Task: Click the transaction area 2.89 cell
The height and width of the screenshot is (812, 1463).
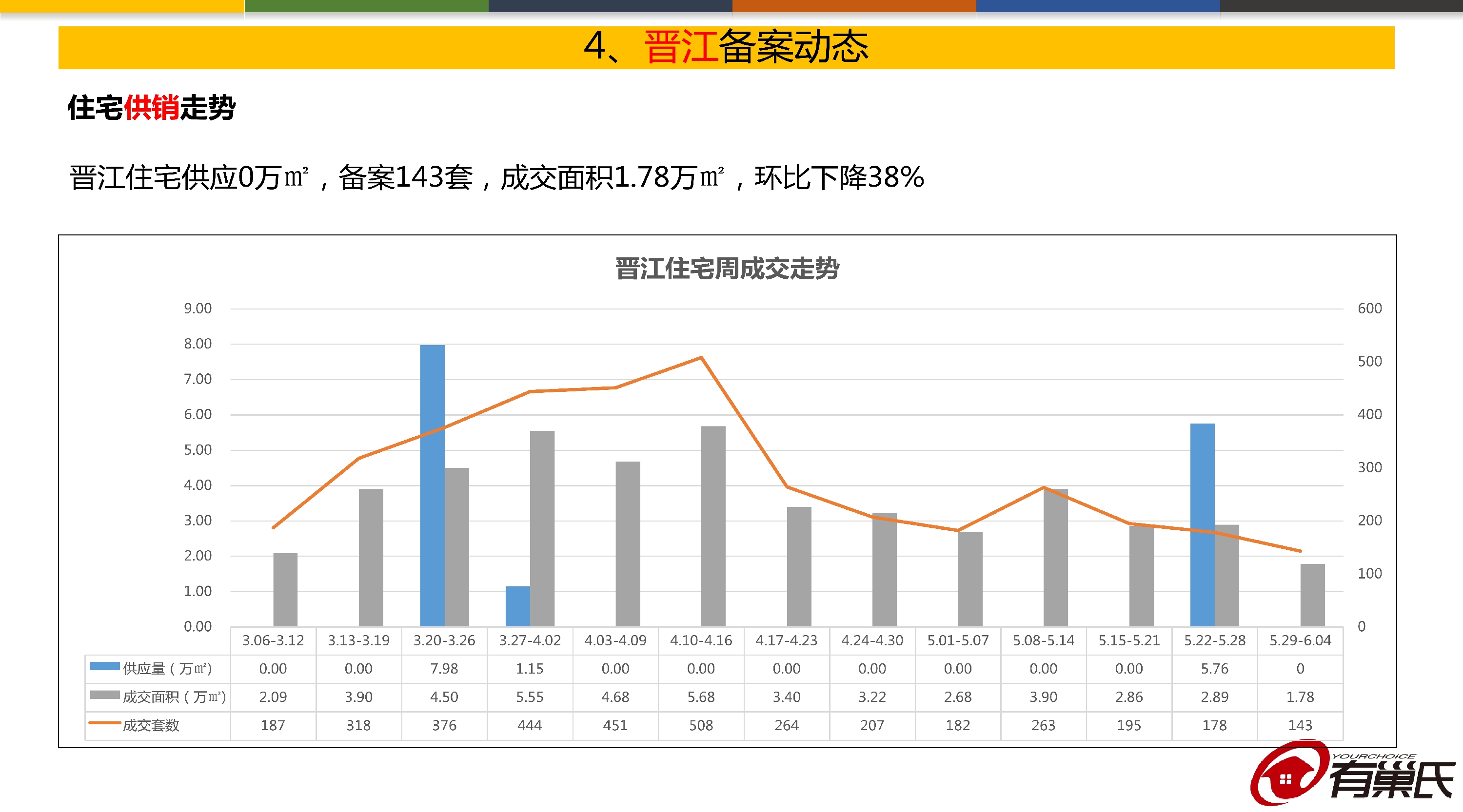Action: click(1215, 697)
